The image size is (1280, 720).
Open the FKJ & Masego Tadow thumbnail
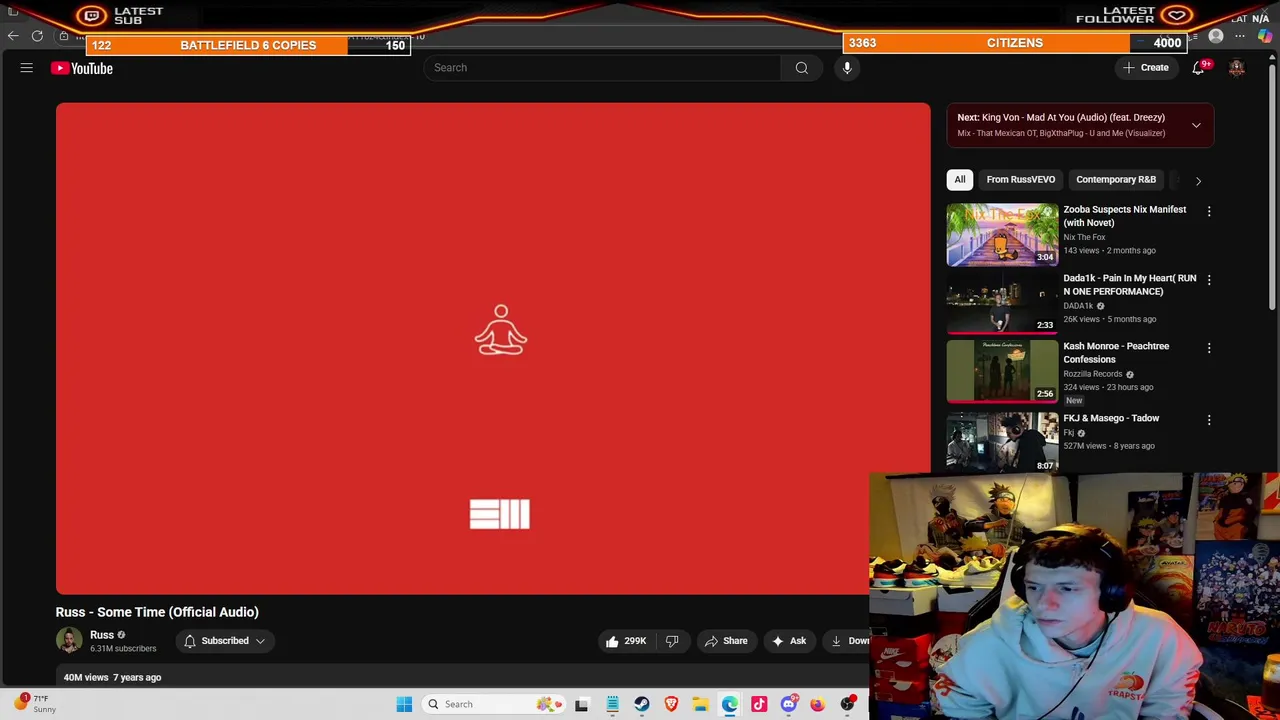[x=1002, y=441]
